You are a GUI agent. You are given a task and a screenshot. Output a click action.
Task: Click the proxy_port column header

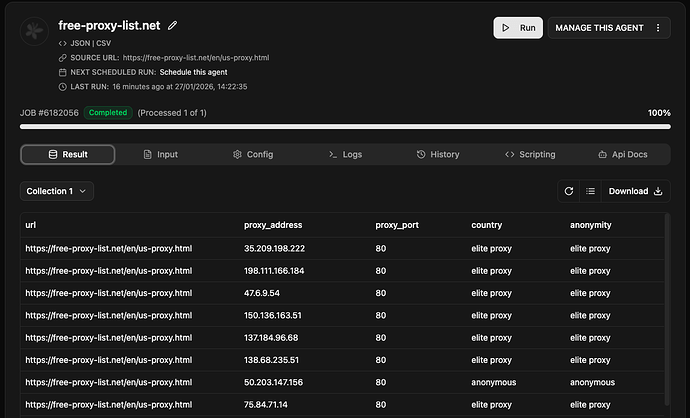click(x=397, y=225)
